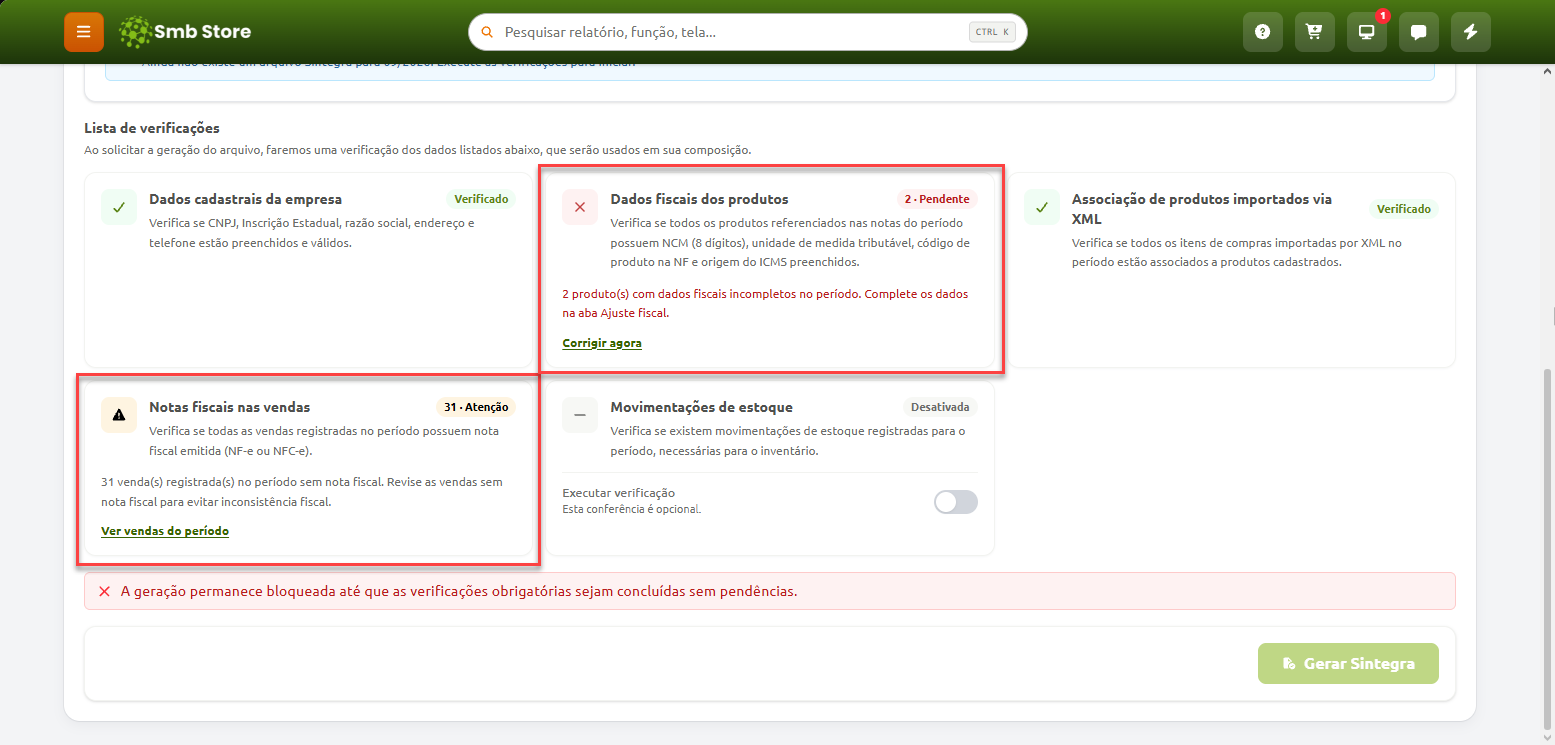Click the Lista de verificações heading
The height and width of the screenshot is (745, 1555).
(x=152, y=128)
